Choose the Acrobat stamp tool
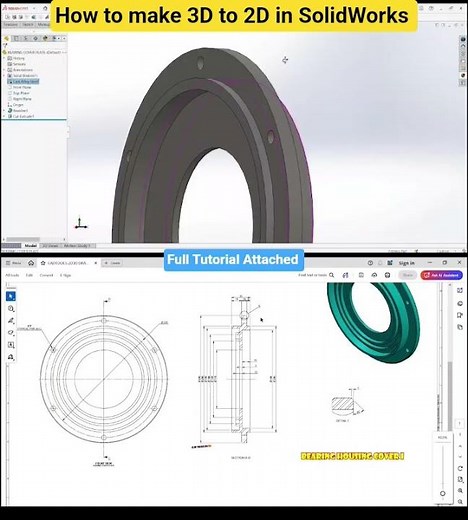The image size is (468, 520). [11, 357]
